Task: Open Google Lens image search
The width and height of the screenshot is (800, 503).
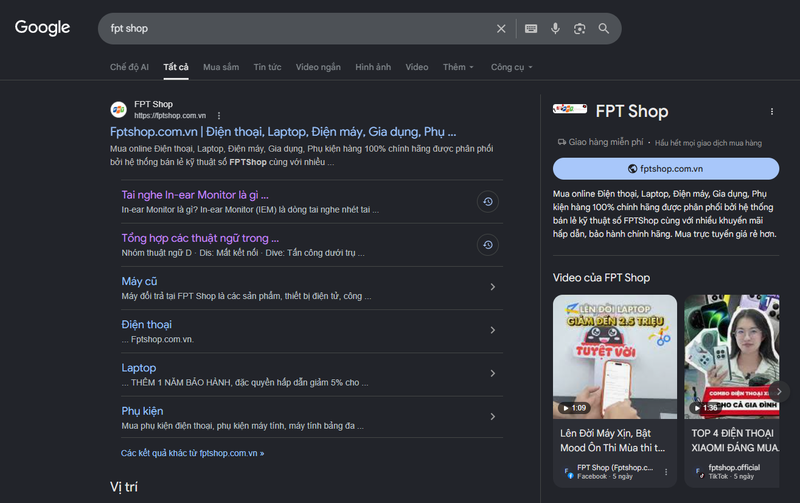Action: 579,29
